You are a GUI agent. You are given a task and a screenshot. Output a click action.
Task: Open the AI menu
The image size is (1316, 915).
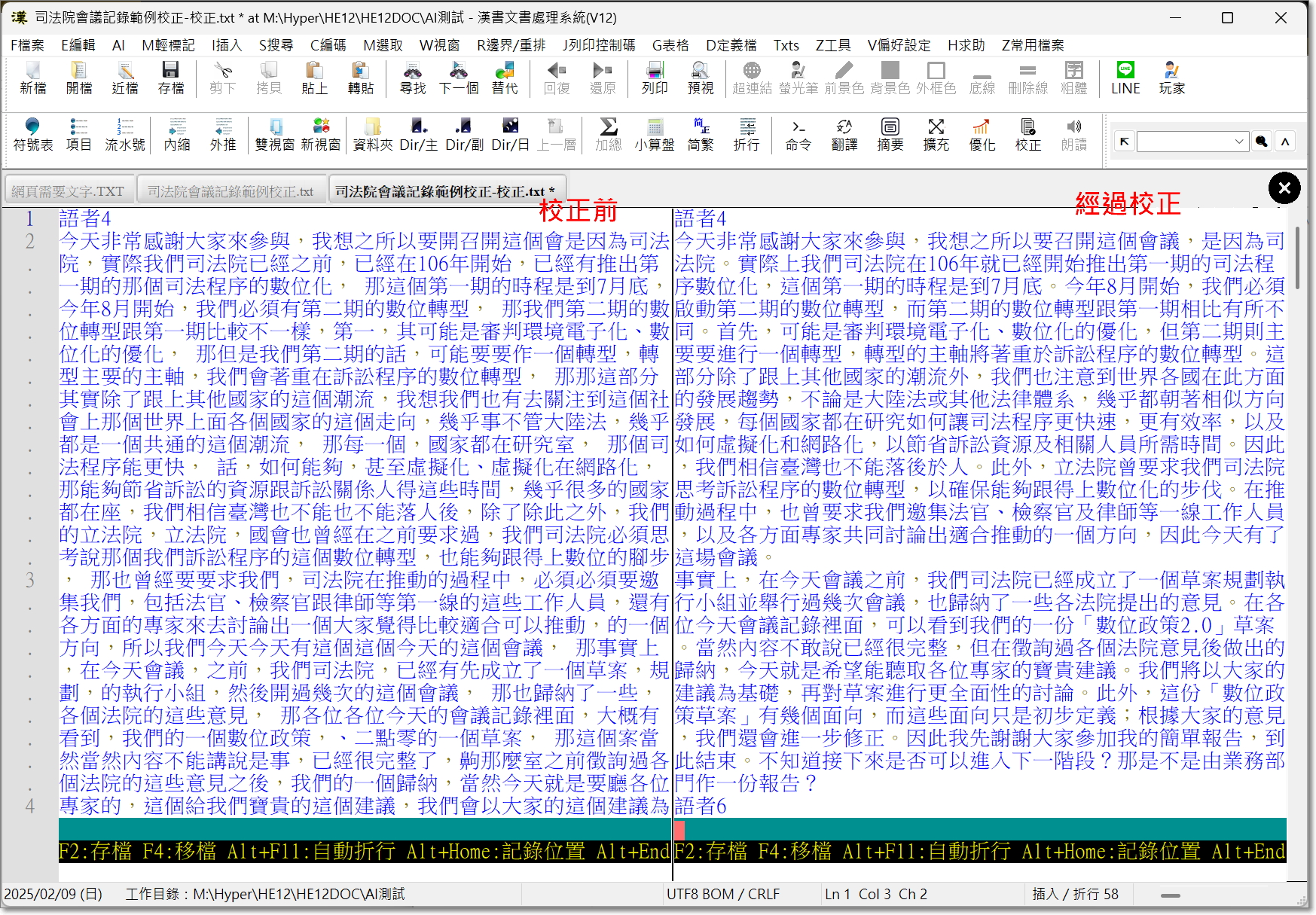(x=118, y=45)
